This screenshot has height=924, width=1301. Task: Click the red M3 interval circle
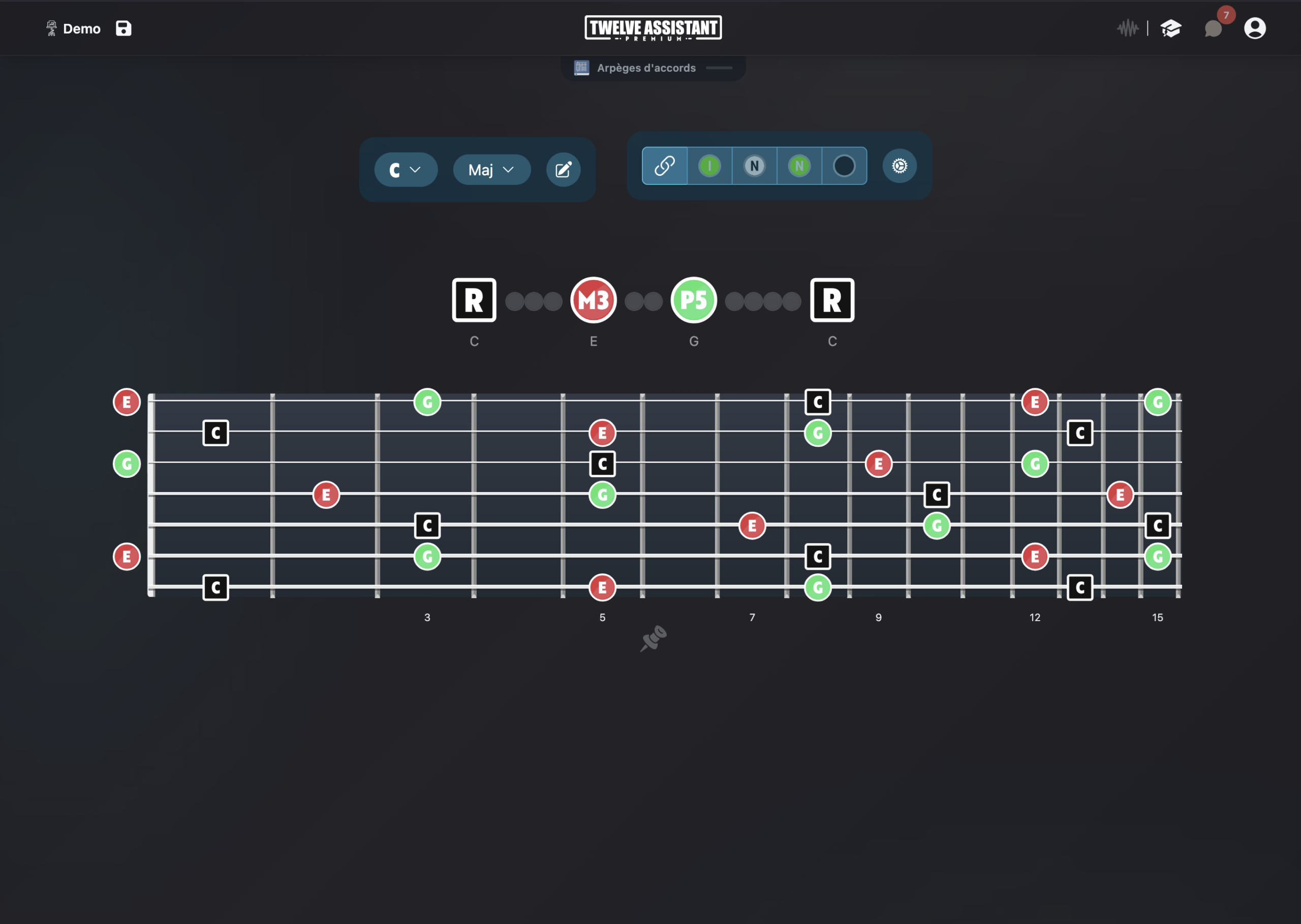(x=594, y=300)
